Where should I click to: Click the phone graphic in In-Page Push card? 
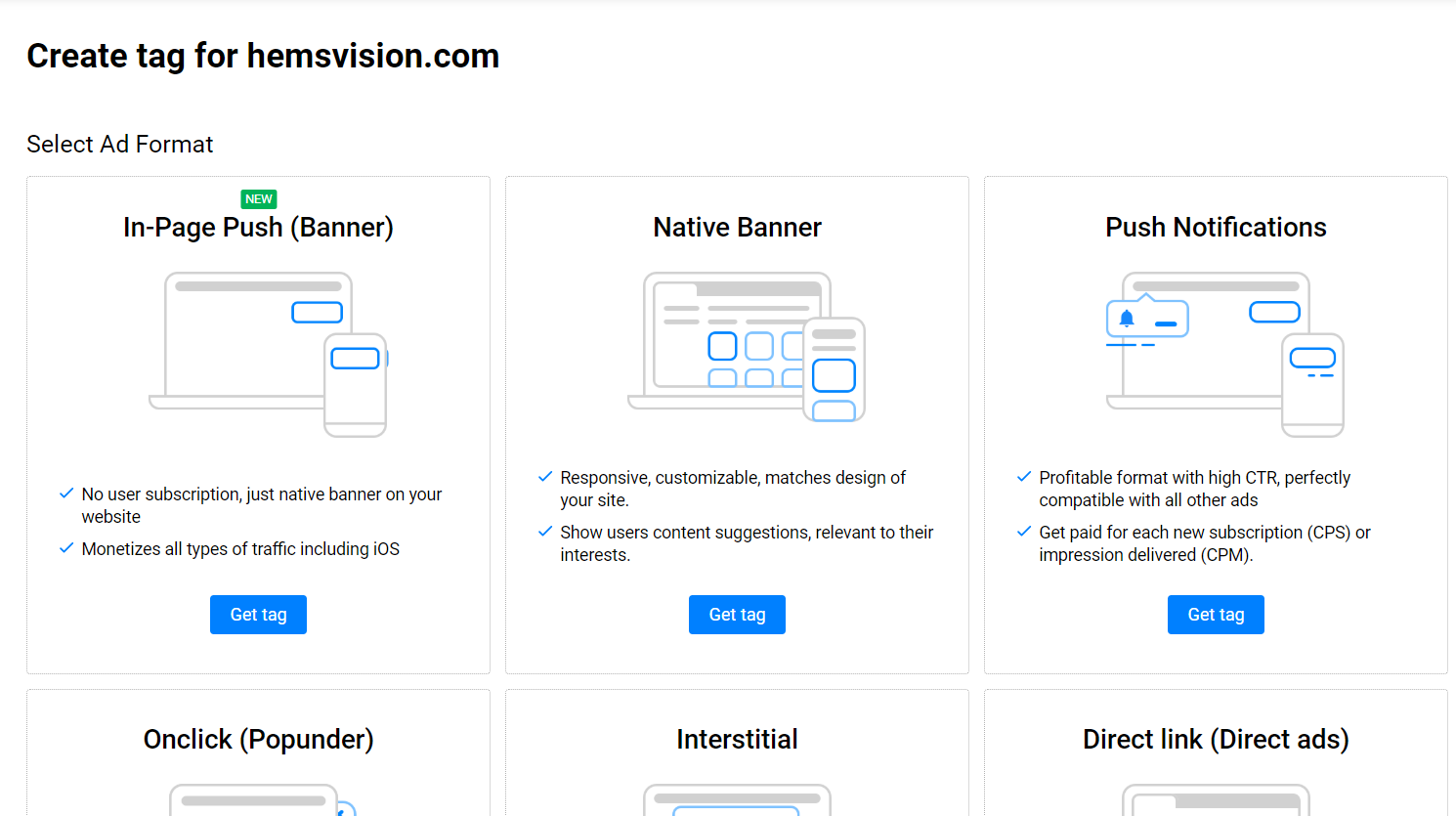coord(356,391)
